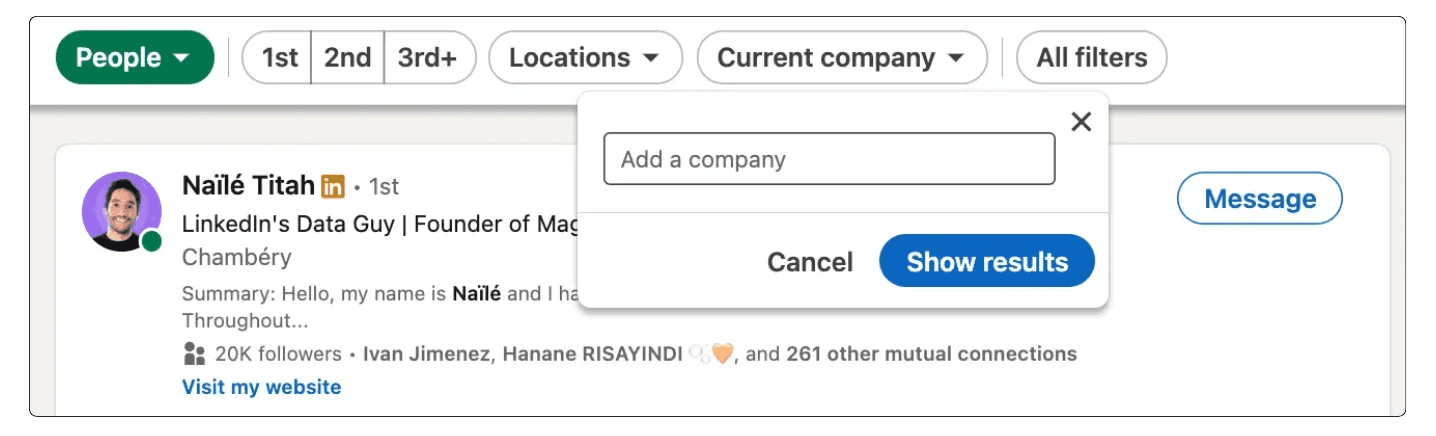Click the Hanane RISAYINDI mutual connection name
Screen dimensions: 1436x436
pos(592,354)
